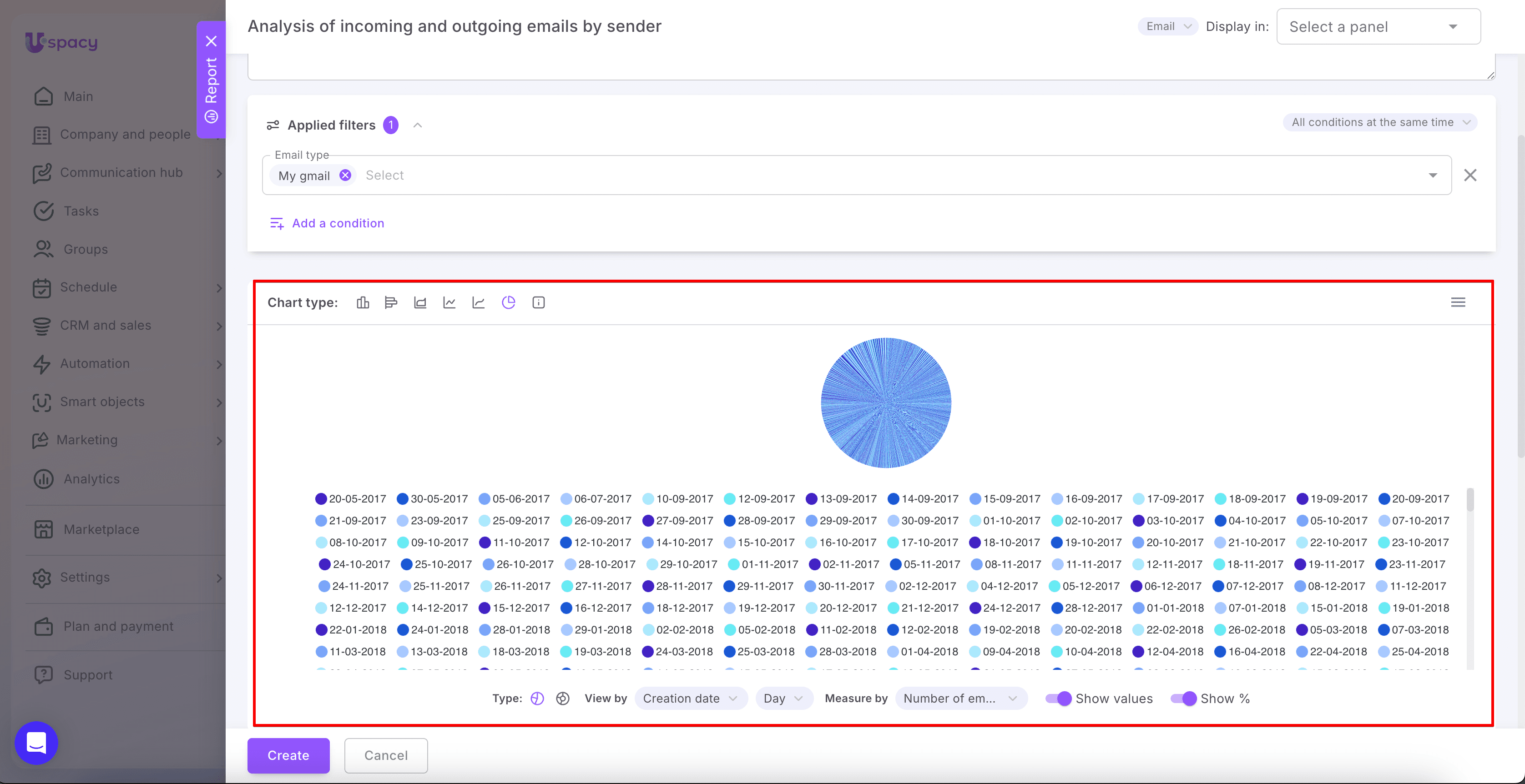Select the horizontal bar chart type

391,302
